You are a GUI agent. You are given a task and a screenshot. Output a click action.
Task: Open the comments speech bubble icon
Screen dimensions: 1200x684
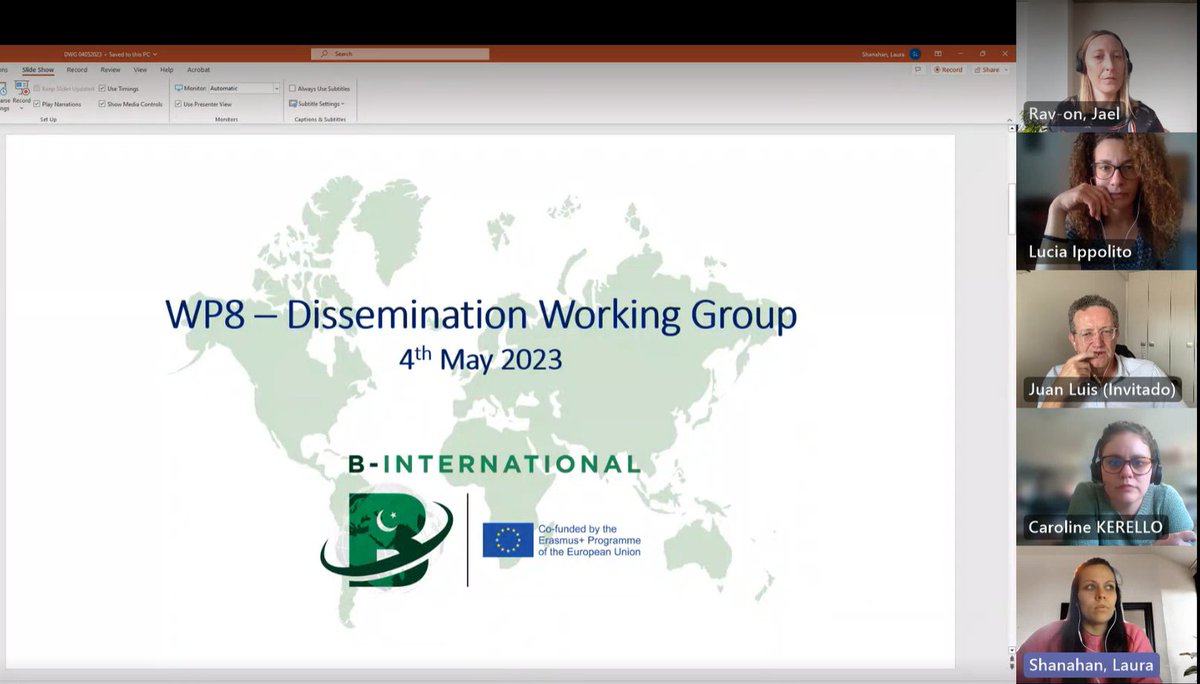point(917,70)
